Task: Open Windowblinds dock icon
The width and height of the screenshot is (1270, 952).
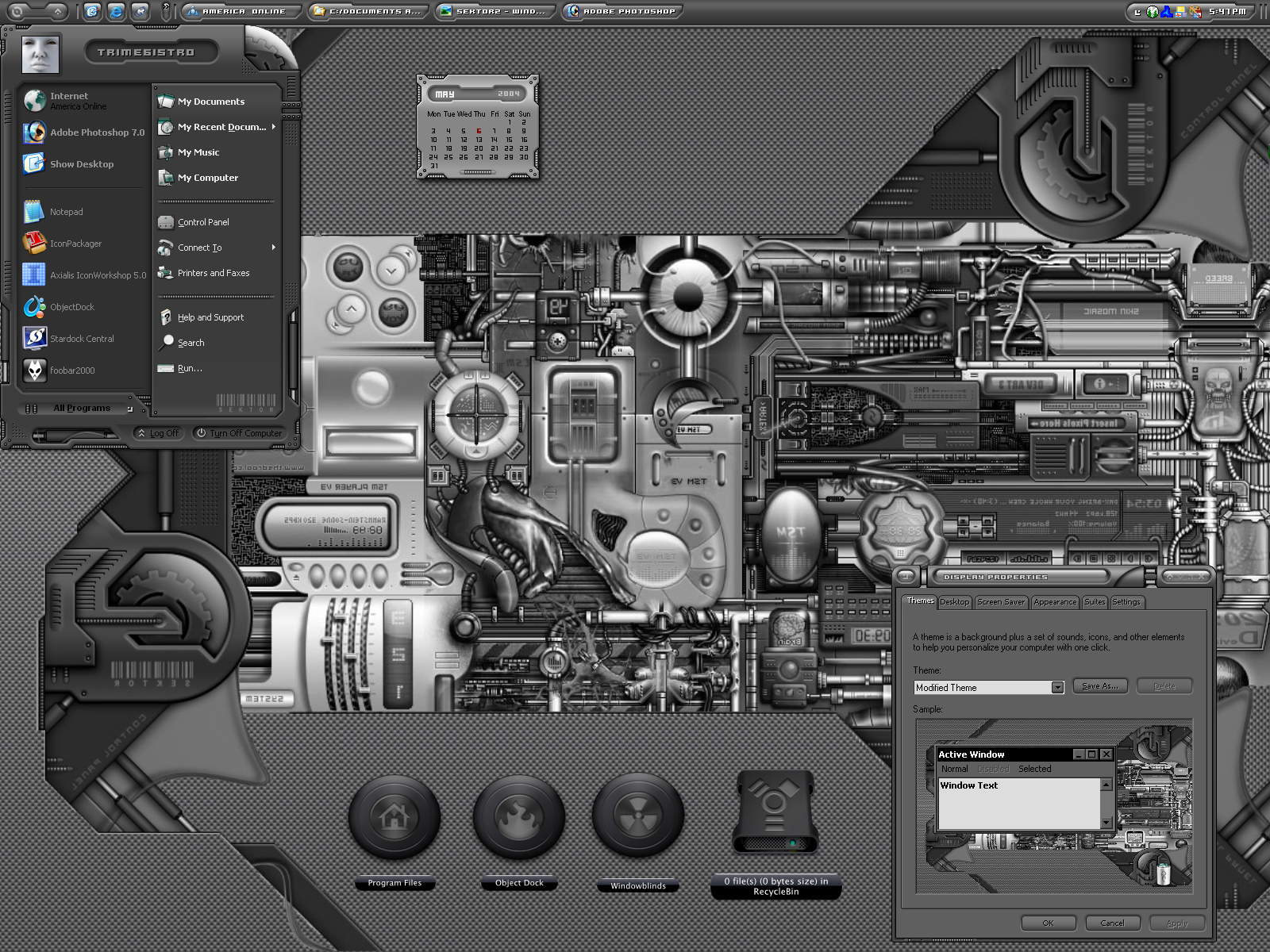Action: click(x=638, y=817)
